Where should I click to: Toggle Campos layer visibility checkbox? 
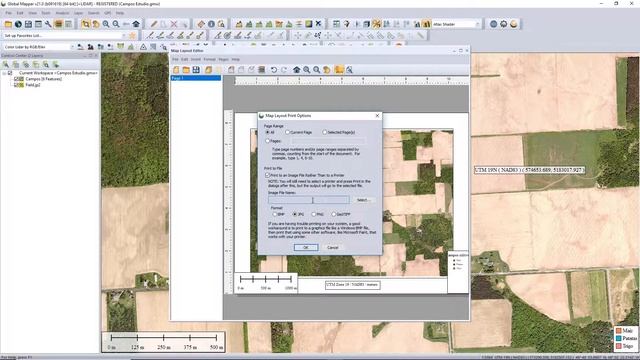17,79
